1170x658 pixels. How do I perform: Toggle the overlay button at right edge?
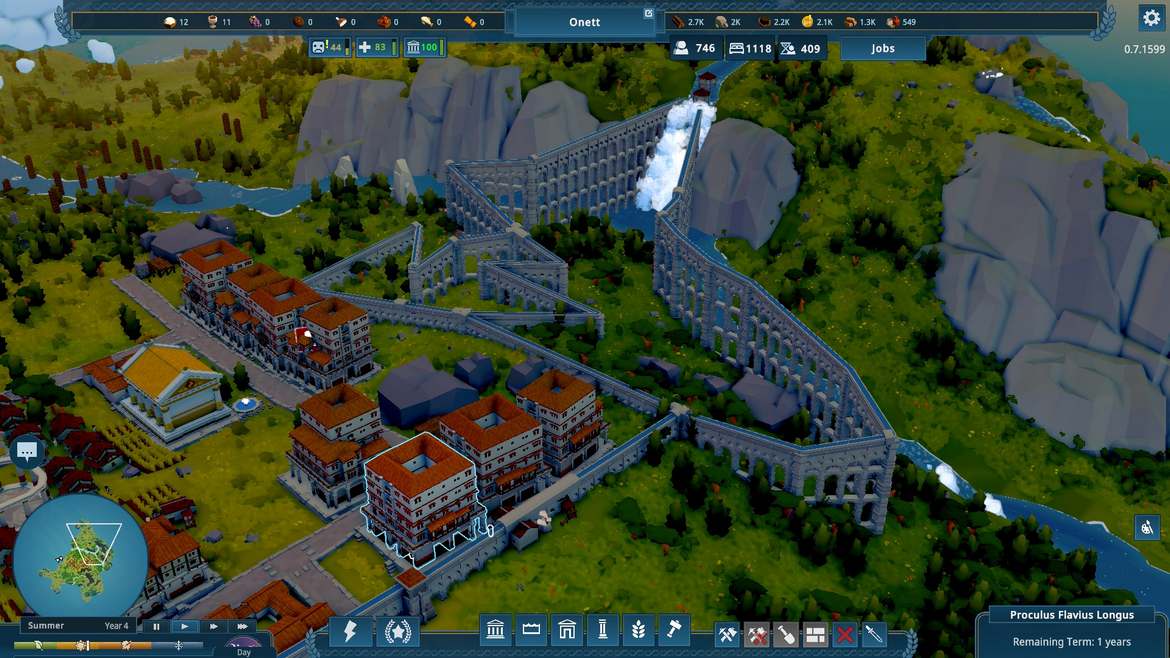pos(1147,527)
